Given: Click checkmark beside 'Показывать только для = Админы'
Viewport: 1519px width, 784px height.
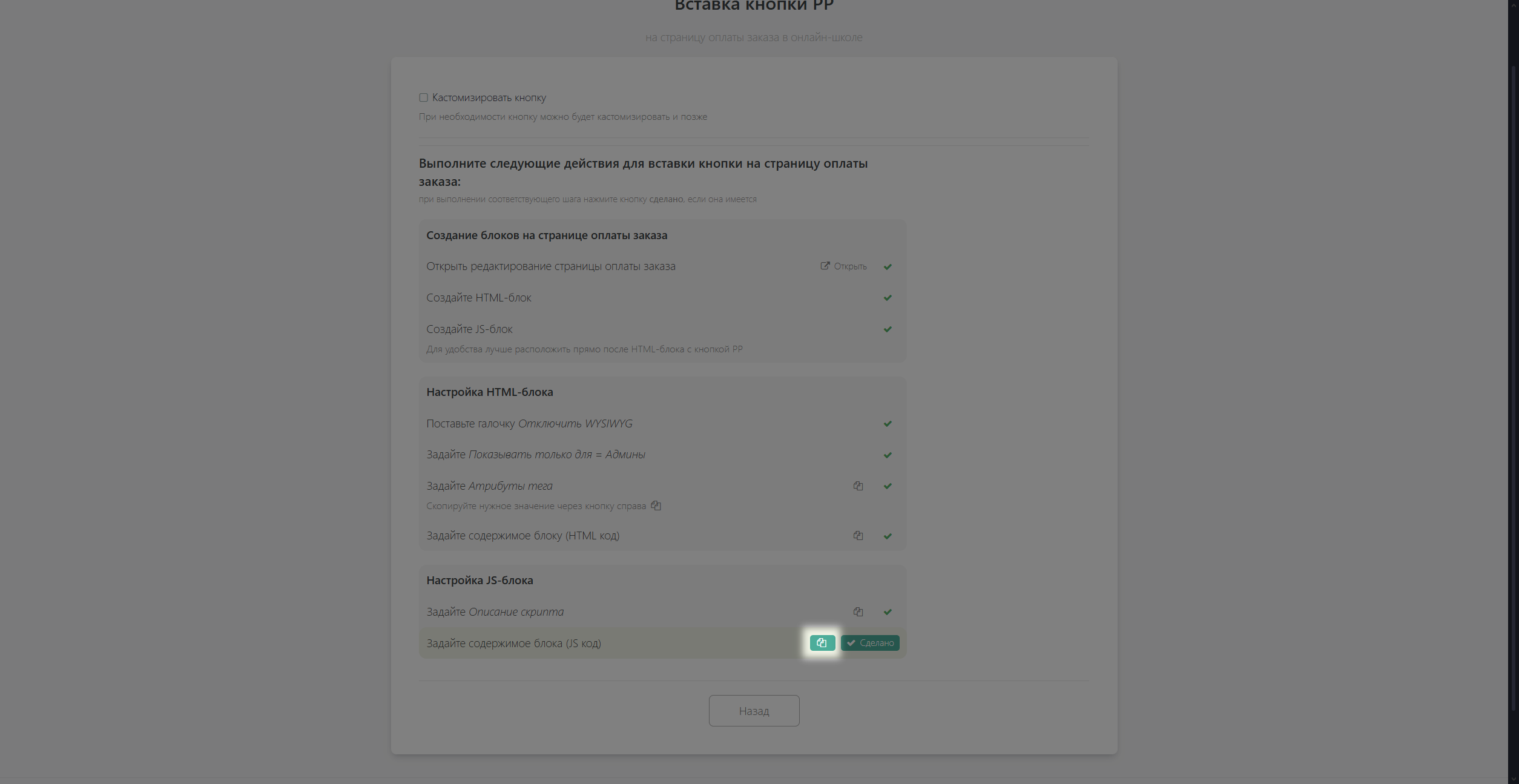Looking at the screenshot, I should coord(888,455).
